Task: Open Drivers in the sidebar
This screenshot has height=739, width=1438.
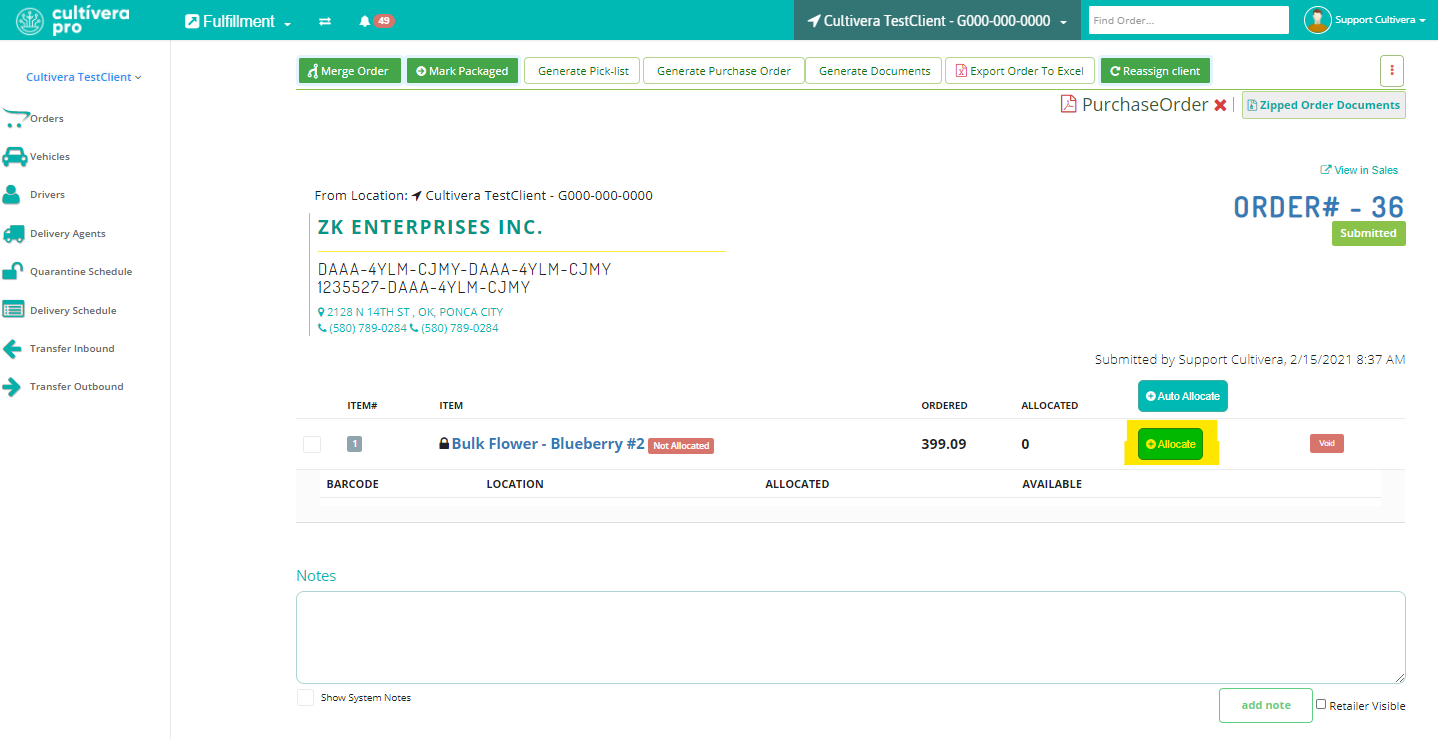Action: (47, 195)
